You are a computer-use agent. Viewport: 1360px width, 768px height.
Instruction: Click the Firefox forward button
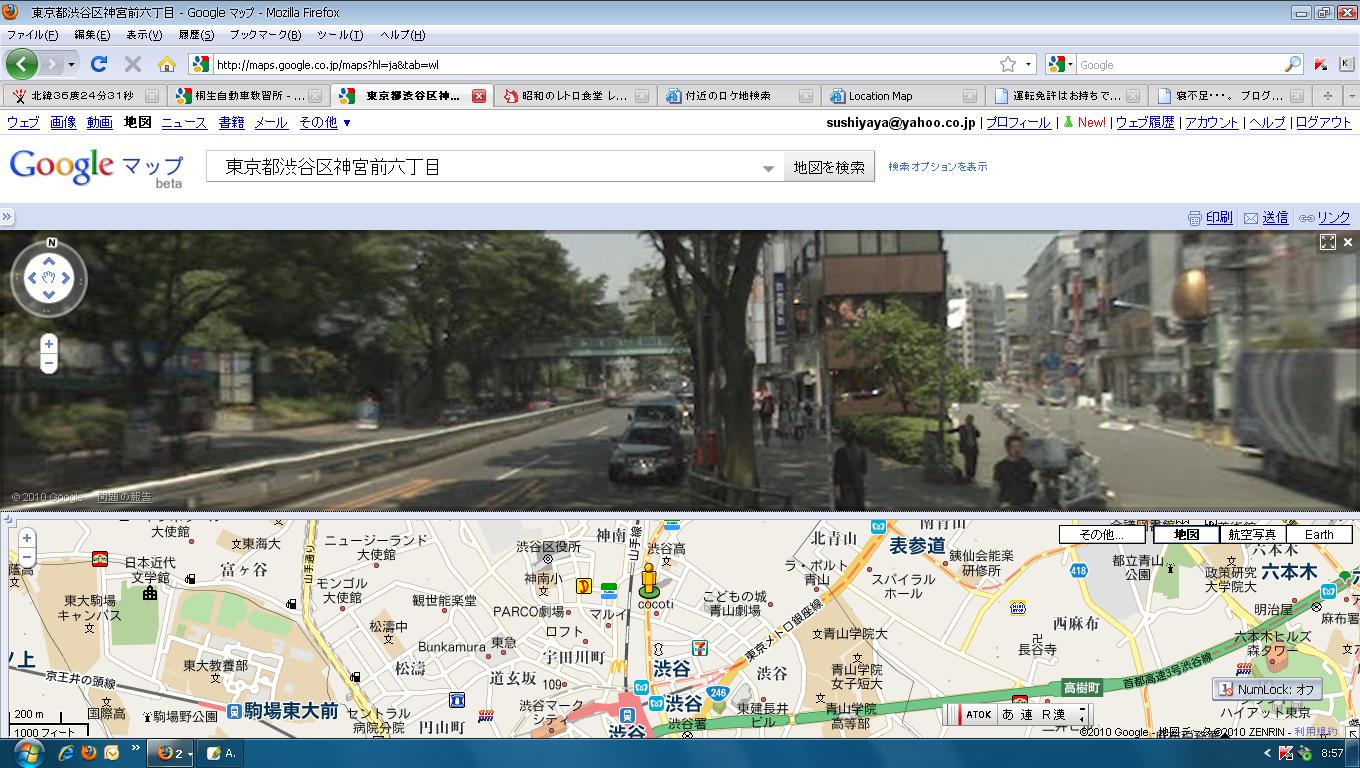pos(51,64)
